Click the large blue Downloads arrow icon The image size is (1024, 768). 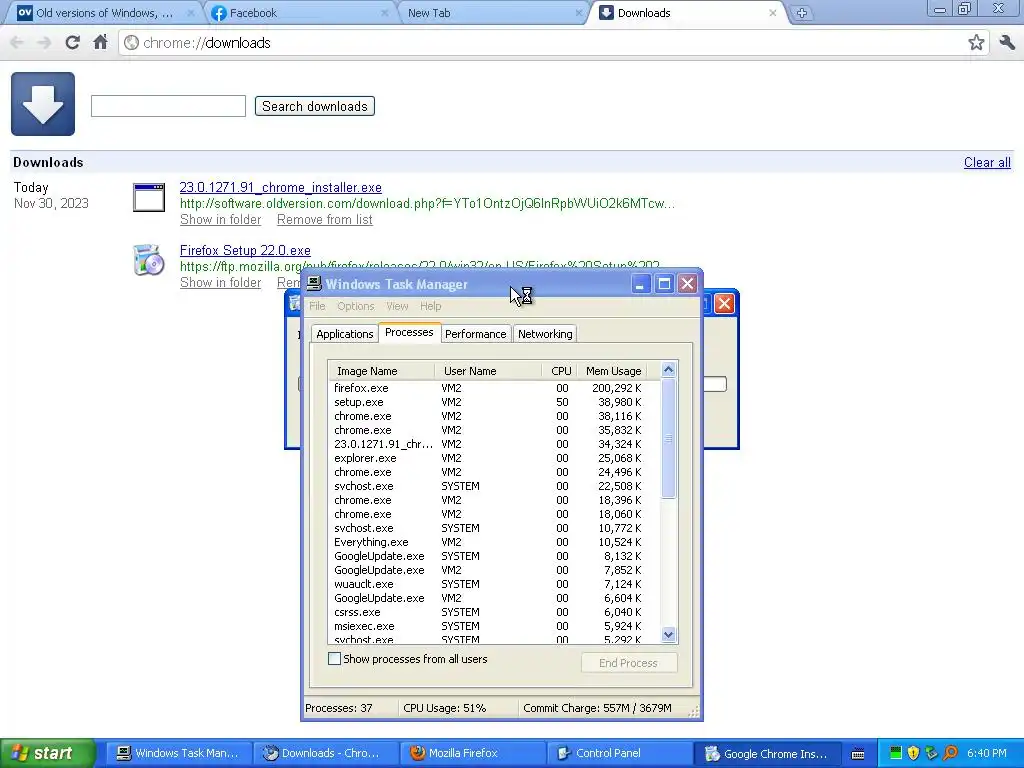43,104
